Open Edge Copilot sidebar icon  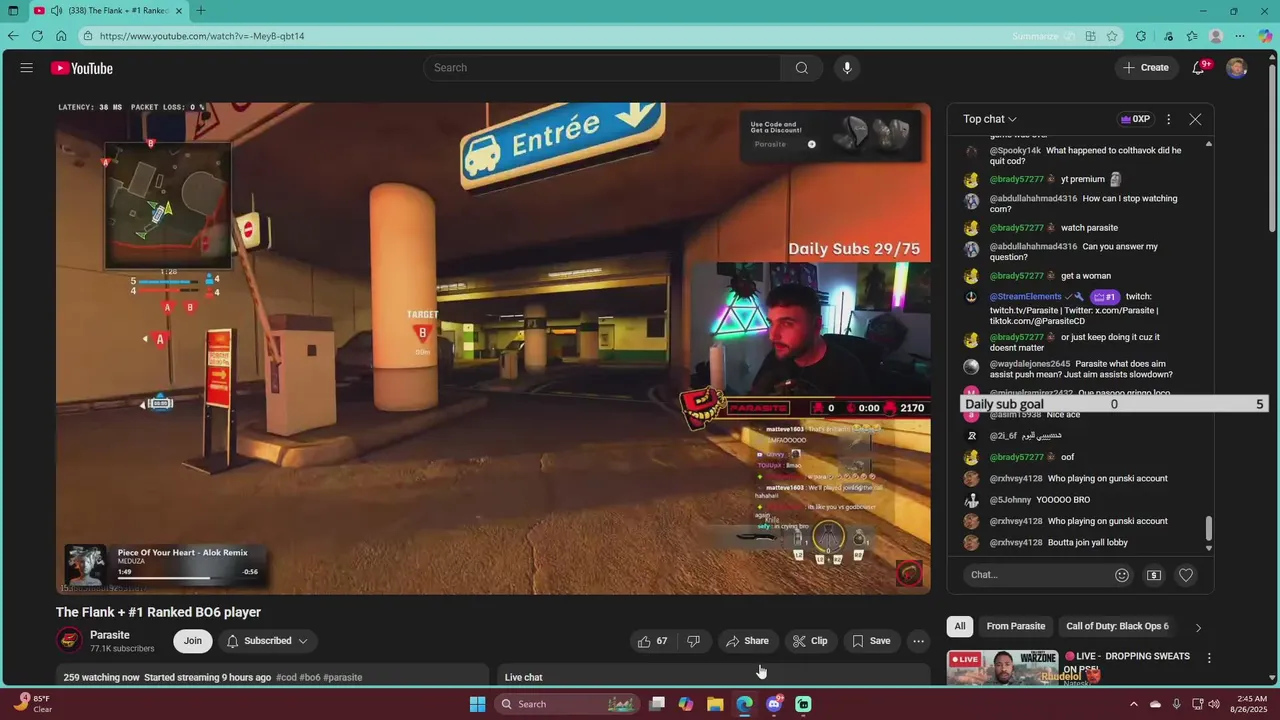click(1265, 36)
